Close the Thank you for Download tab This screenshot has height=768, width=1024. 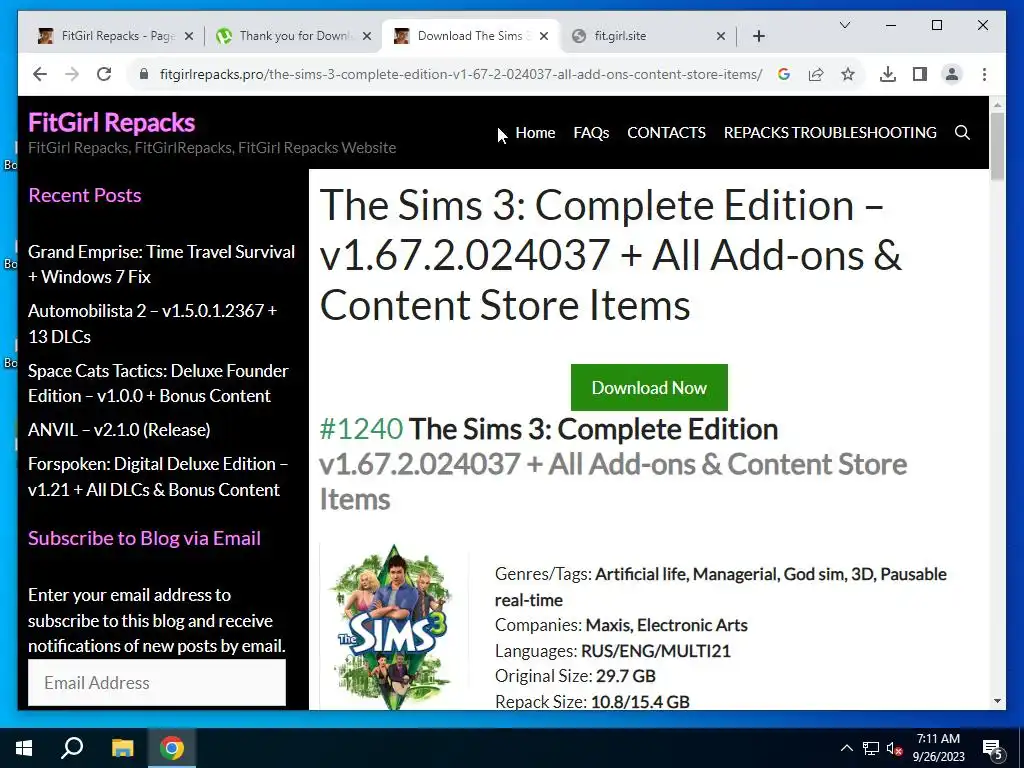[x=367, y=36]
